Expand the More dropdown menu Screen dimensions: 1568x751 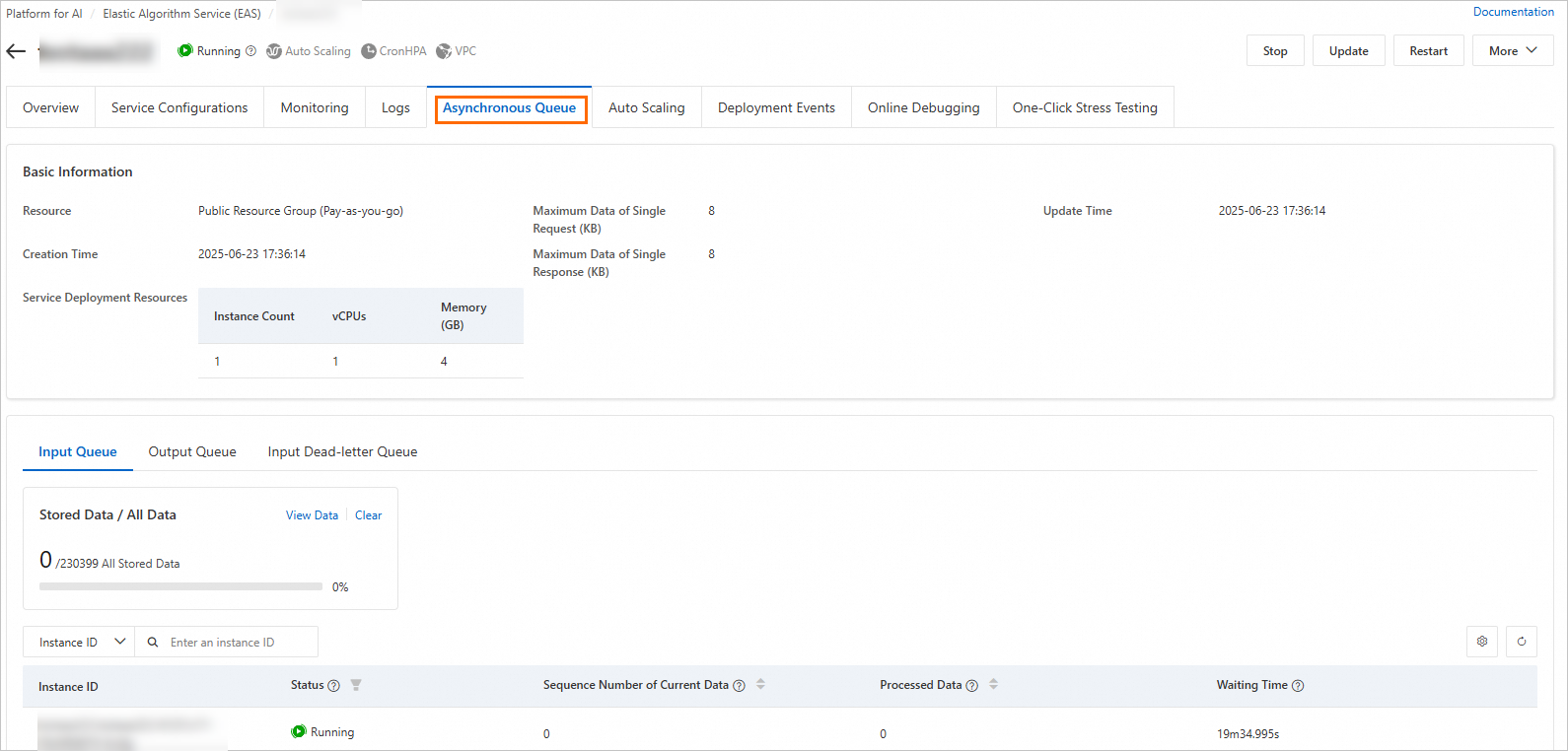pyautogui.click(x=1513, y=51)
